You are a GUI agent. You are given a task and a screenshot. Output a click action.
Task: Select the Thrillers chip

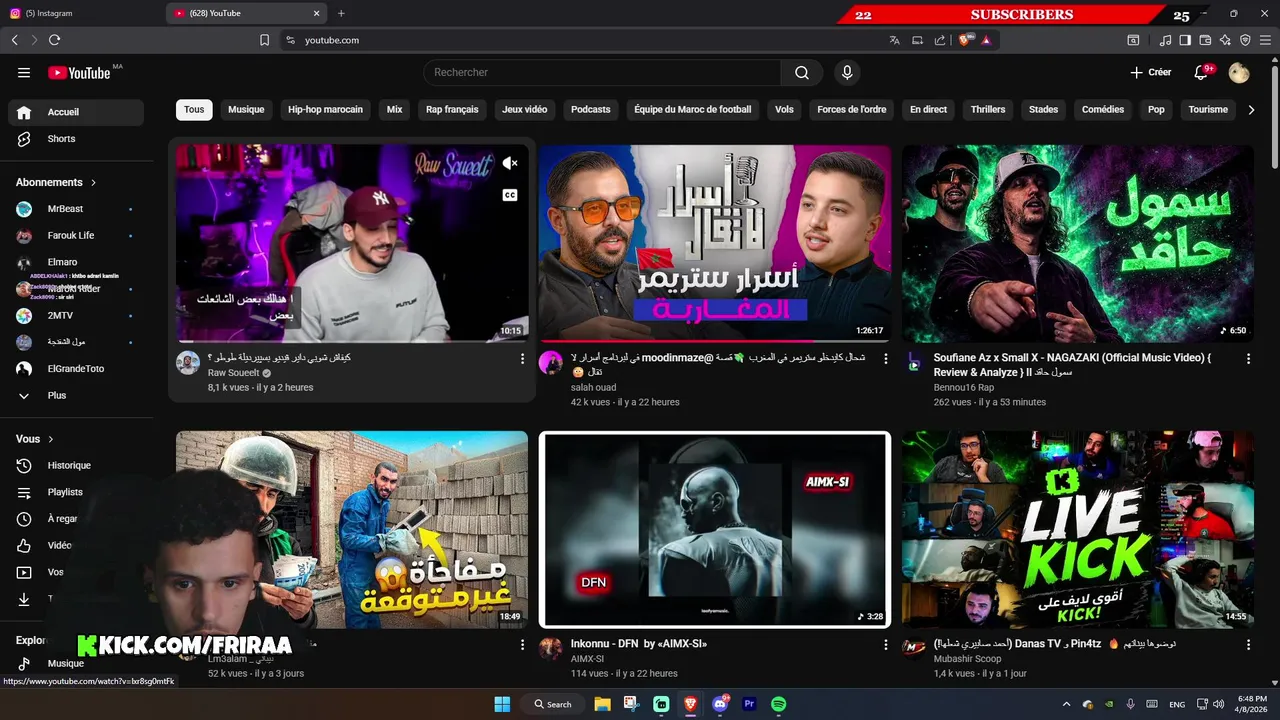point(988,110)
